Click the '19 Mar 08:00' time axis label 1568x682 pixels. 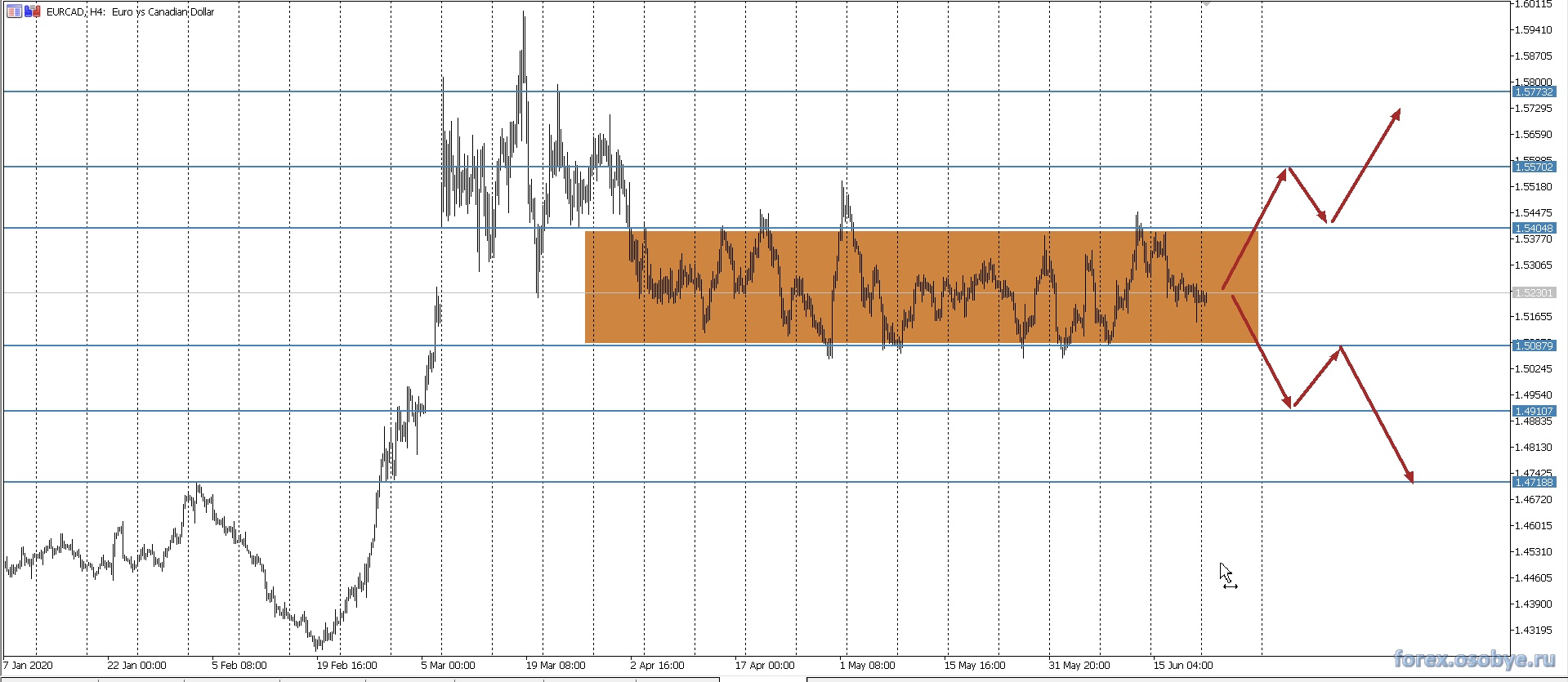(x=556, y=666)
